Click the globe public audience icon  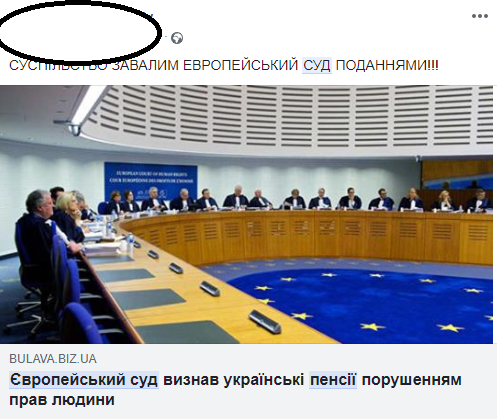[x=177, y=38]
